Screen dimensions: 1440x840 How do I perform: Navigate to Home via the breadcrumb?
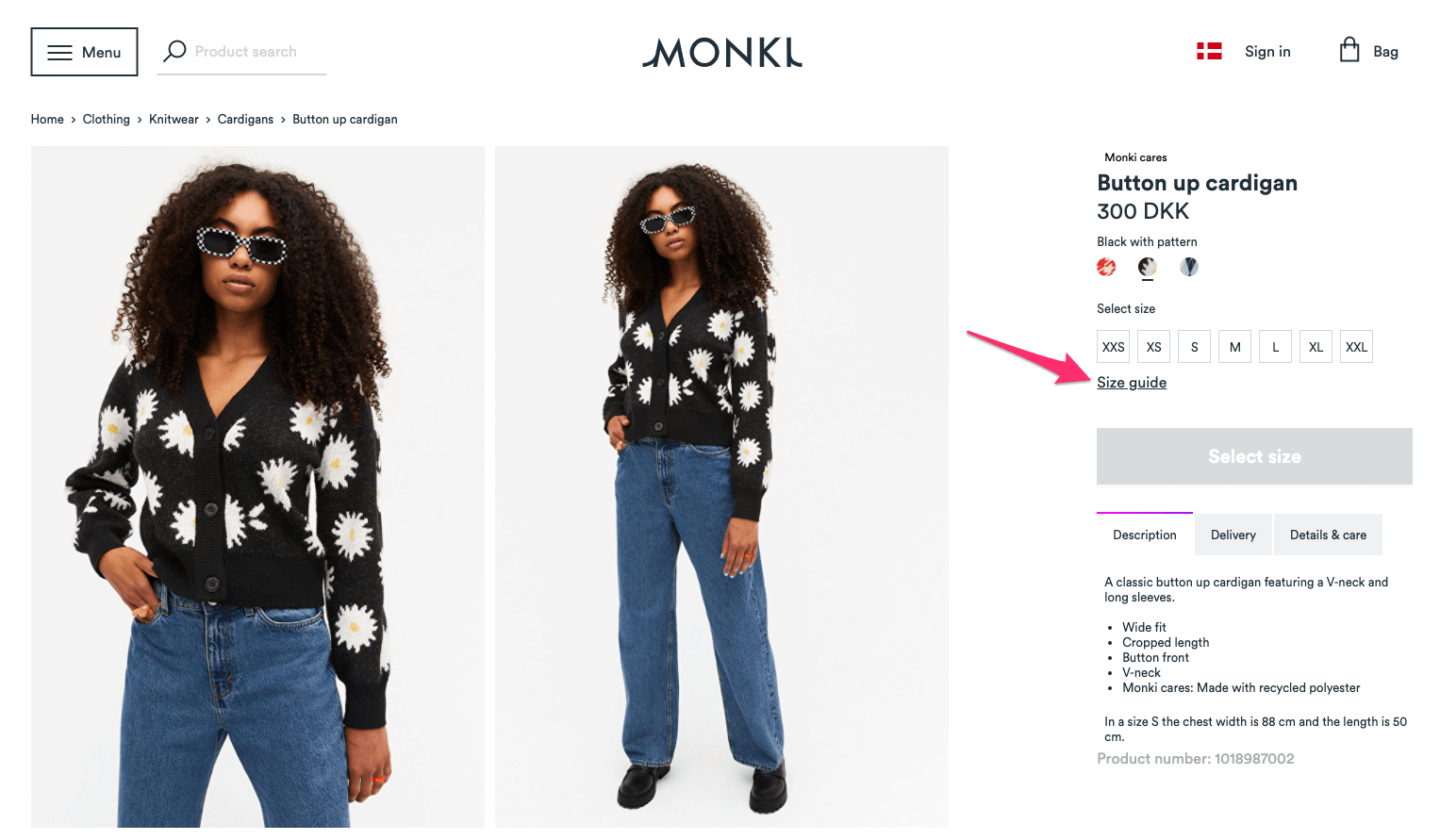pos(46,118)
